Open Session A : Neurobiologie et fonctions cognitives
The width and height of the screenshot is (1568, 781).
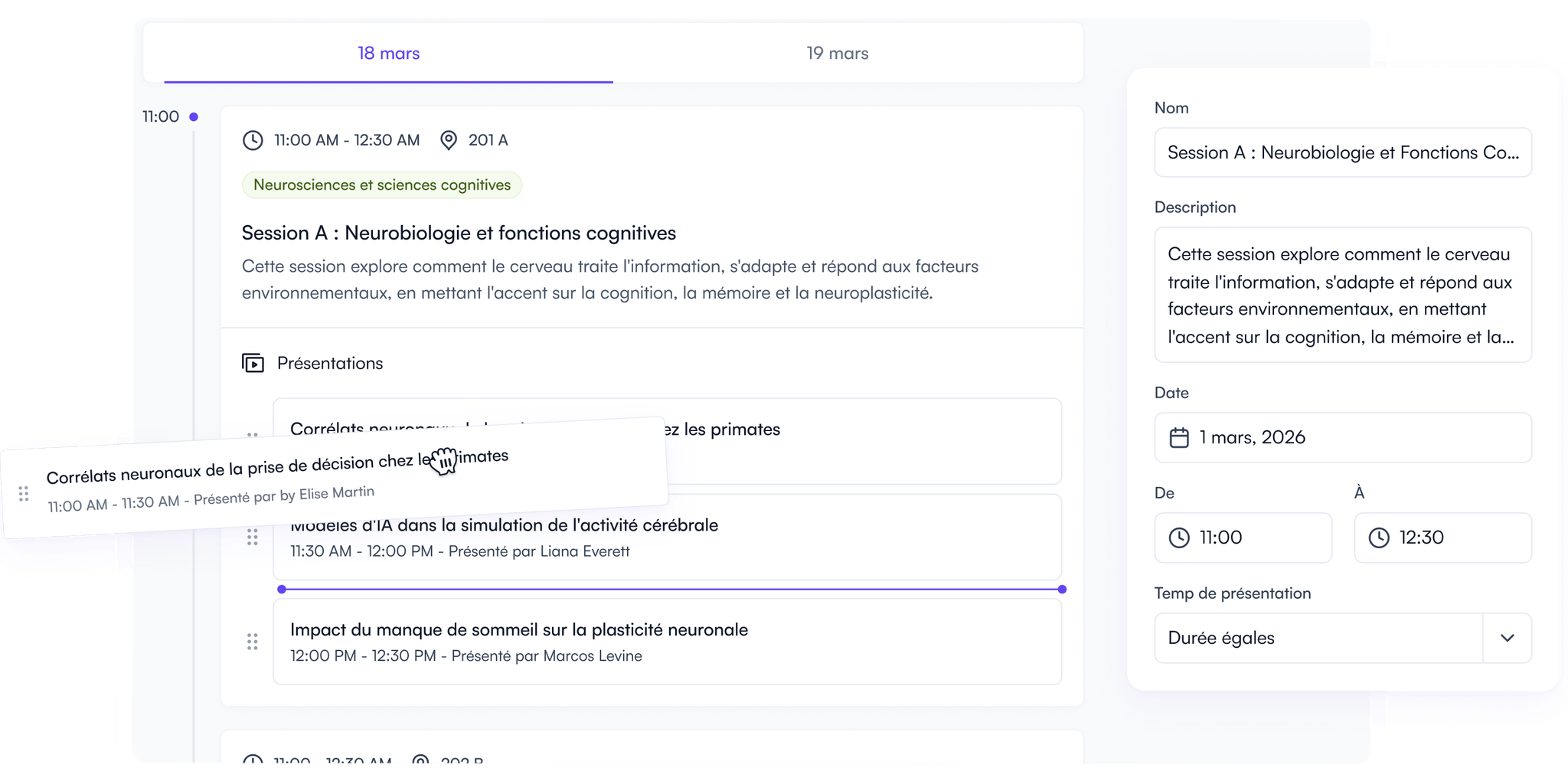coord(459,233)
